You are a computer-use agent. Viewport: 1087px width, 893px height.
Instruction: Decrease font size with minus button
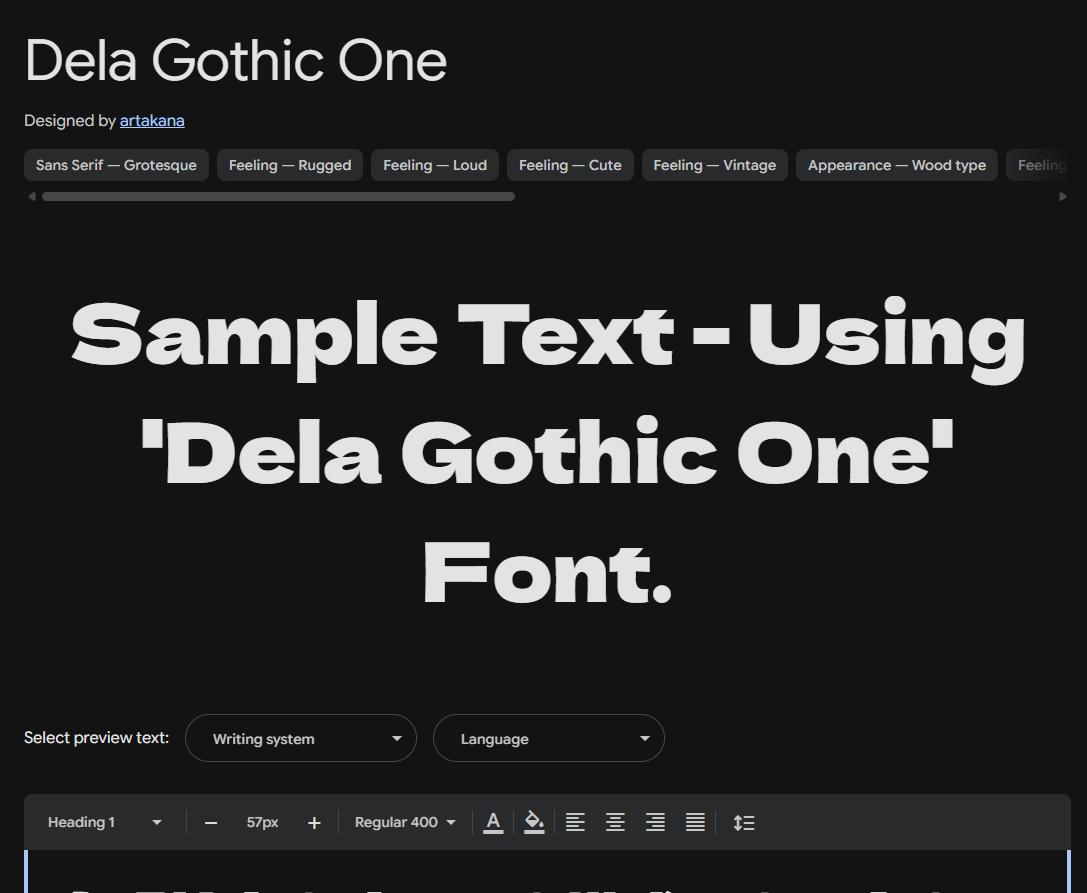(x=211, y=823)
